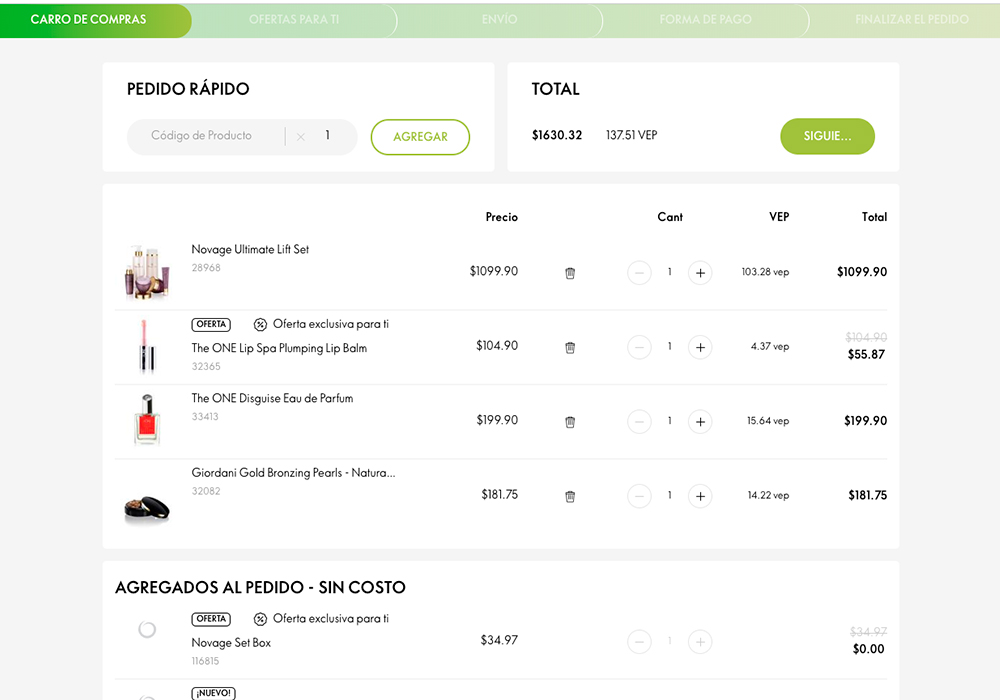Click product code 116815
This screenshot has height=700, width=1000.
pos(205,661)
